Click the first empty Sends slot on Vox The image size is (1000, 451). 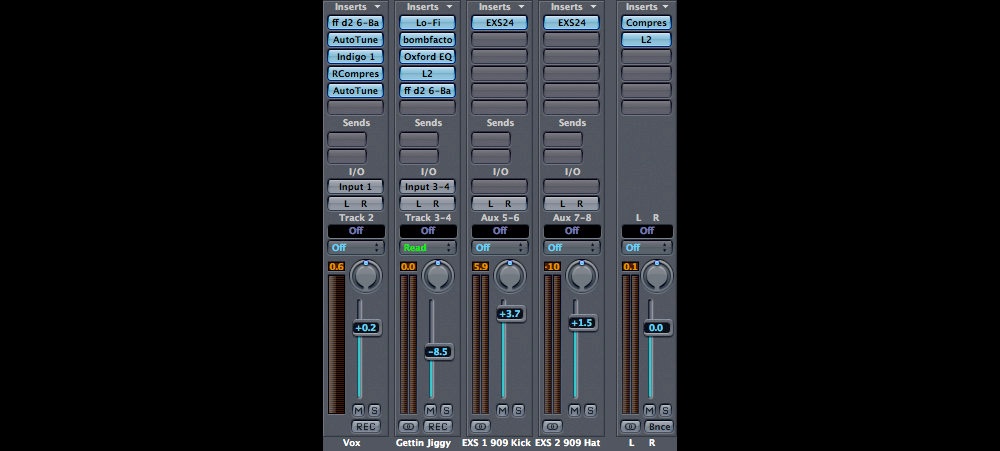pyautogui.click(x=347, y=139)
